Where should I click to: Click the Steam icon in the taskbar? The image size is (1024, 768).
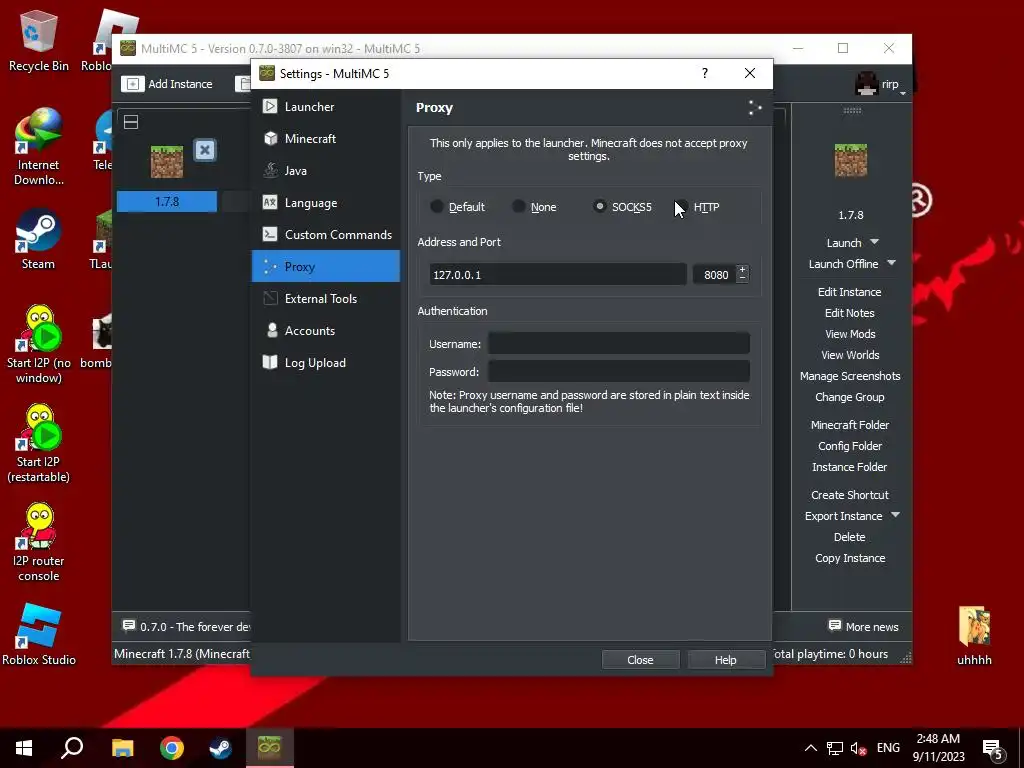(x=220, y=748)
